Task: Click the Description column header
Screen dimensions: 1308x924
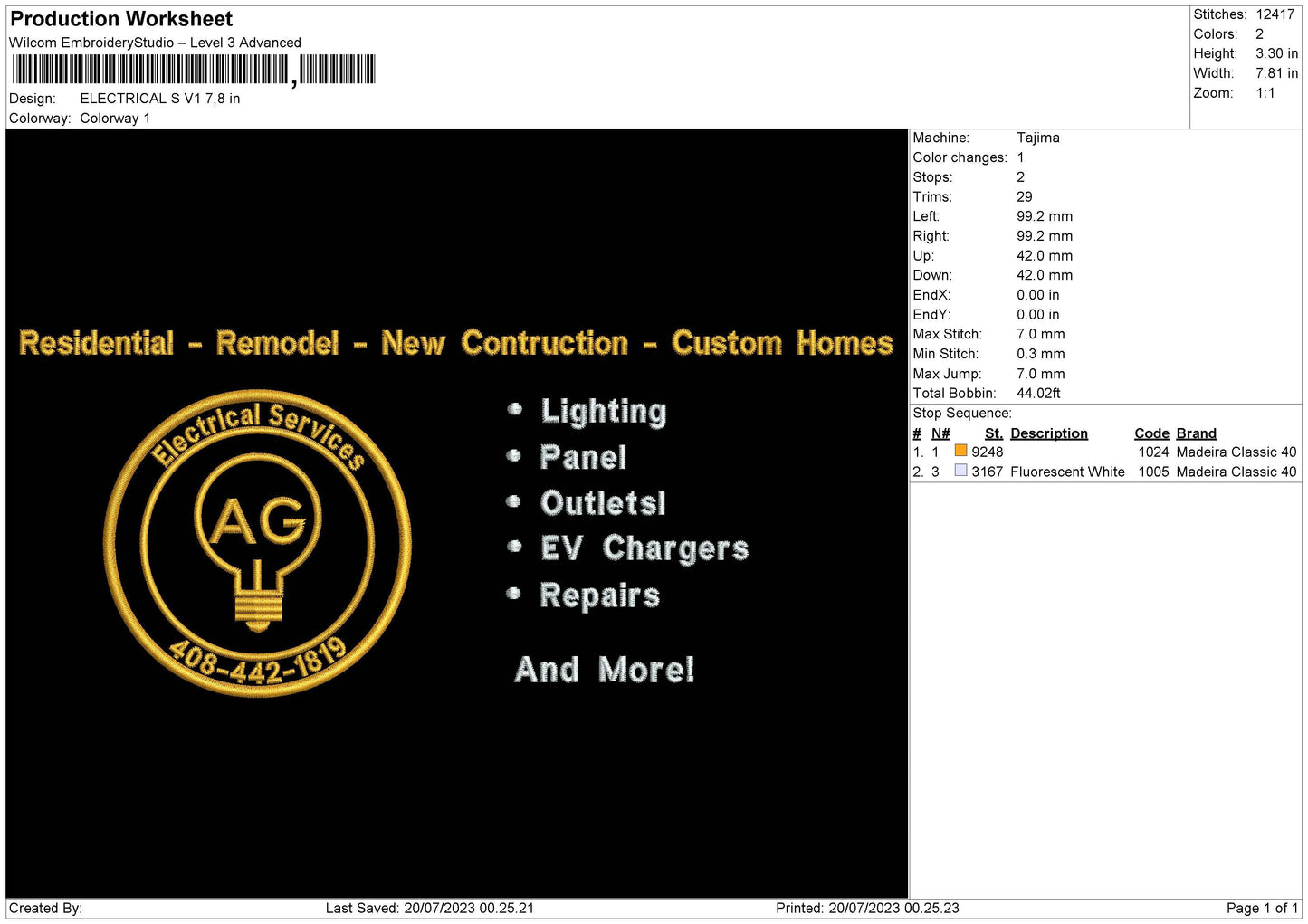Action: click(x=1048, y=433)
